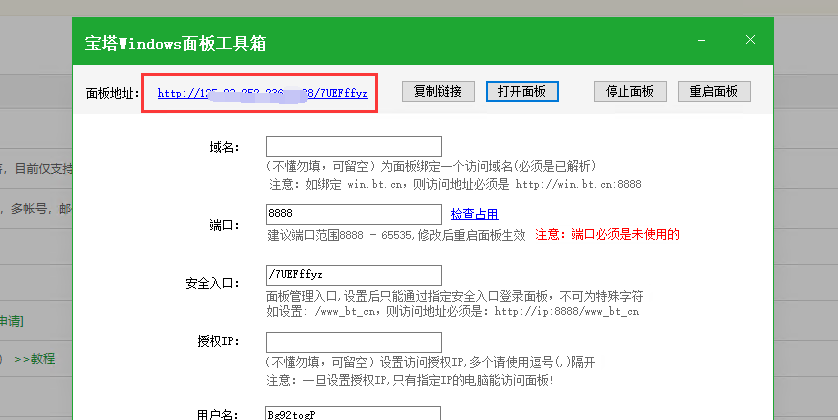Stop the panel with 停止面板
Image resolution: width=838 pixels, height=420 pixels.
pyautogui.click(x=630, y=91)
